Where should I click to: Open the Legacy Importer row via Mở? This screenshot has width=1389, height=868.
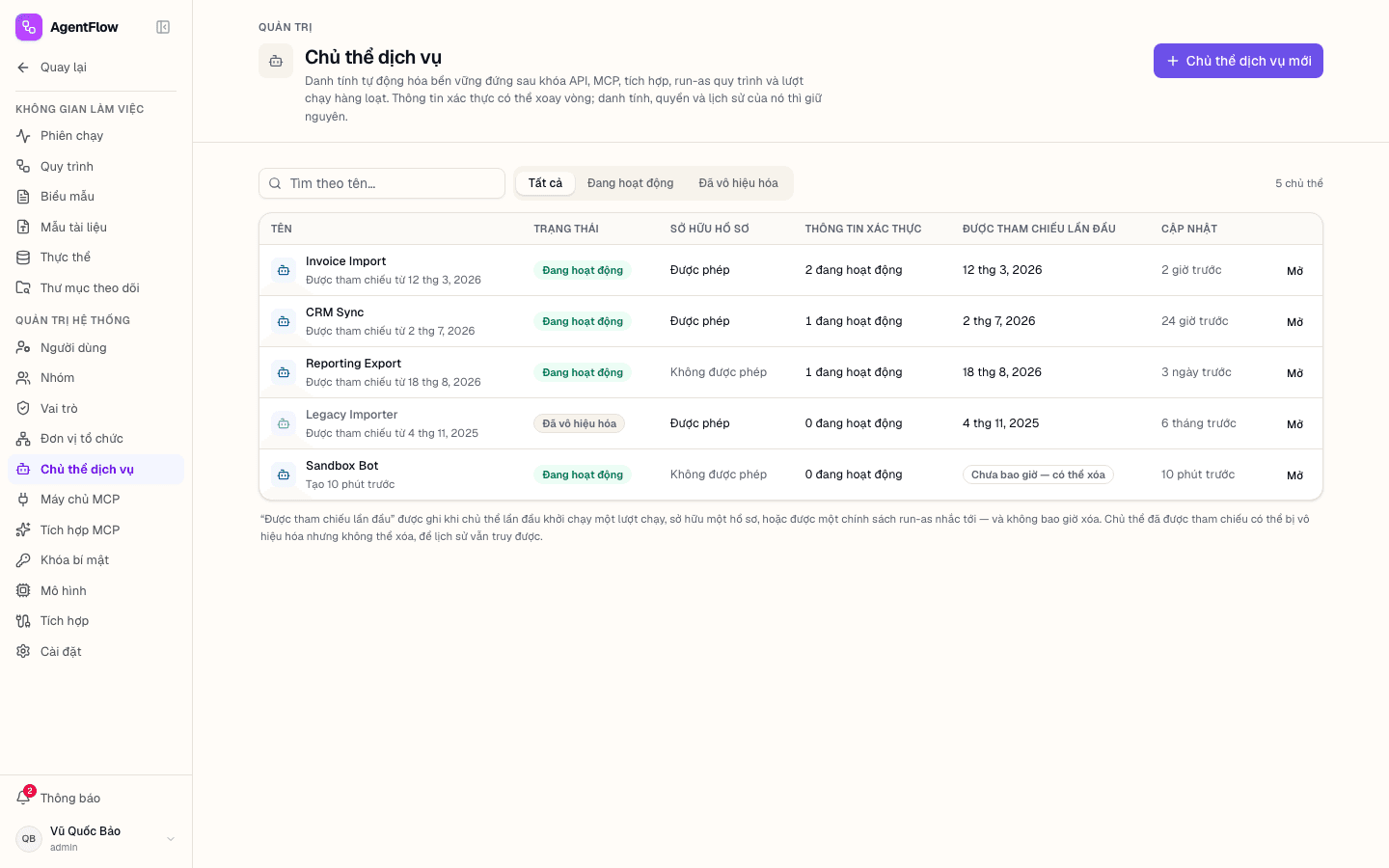click(1295, 424)
